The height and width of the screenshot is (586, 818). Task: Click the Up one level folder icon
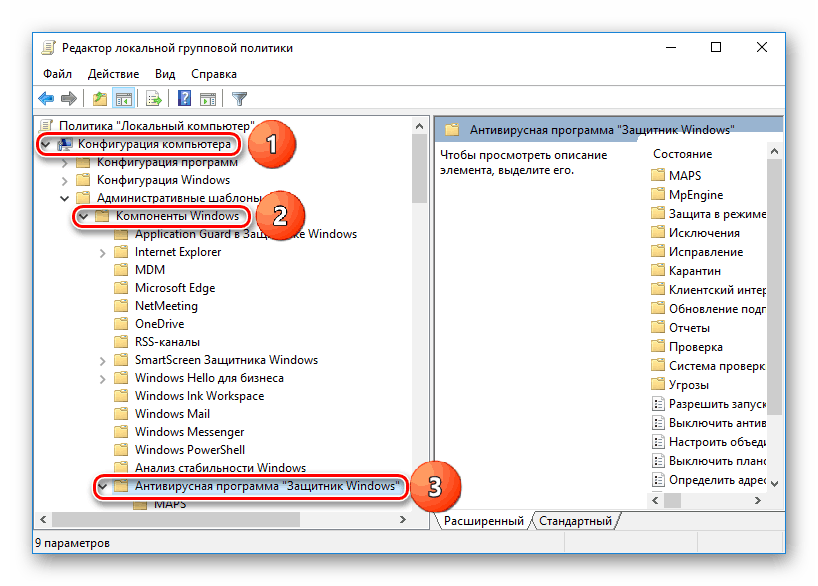tap(99, 98)
